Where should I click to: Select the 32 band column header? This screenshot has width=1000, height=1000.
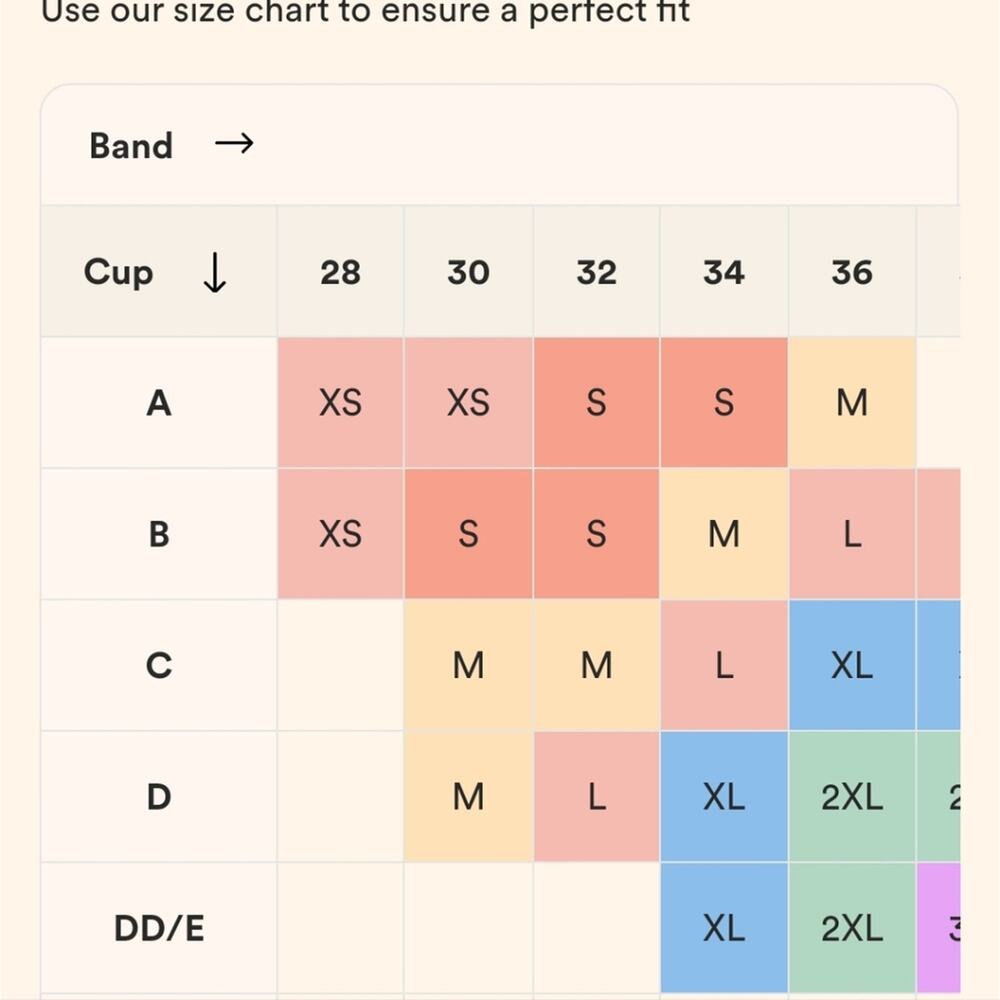[x=596, y=272]
